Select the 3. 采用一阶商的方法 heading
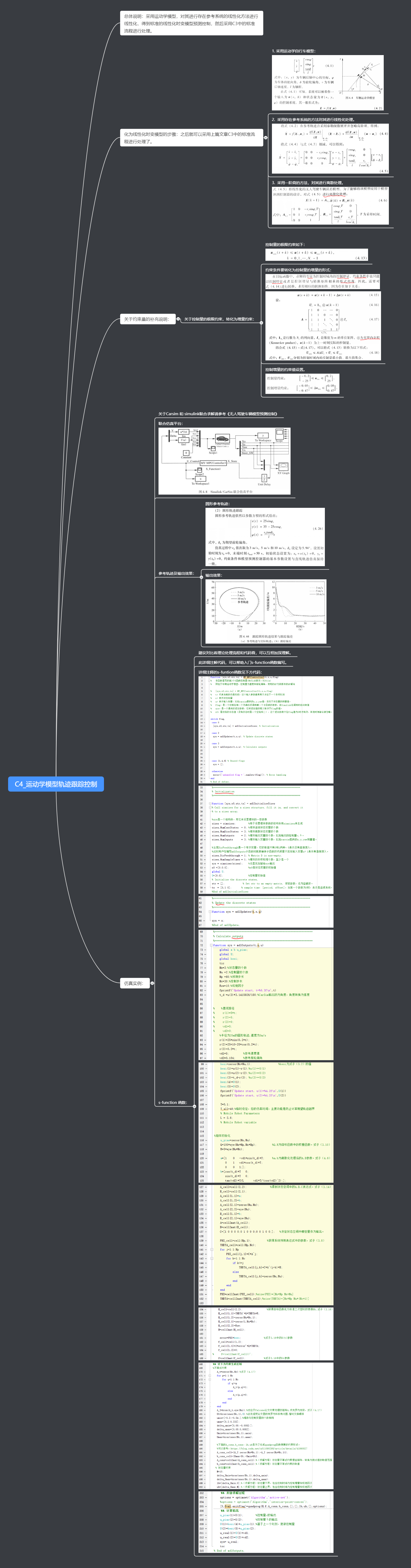The image size is (411, 1568). coord(308,183)
